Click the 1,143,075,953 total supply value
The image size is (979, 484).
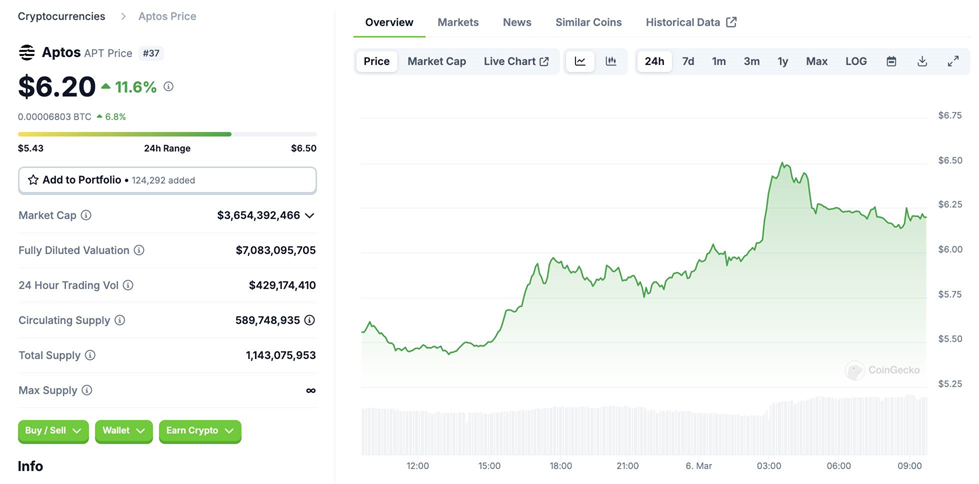[281, 355]
